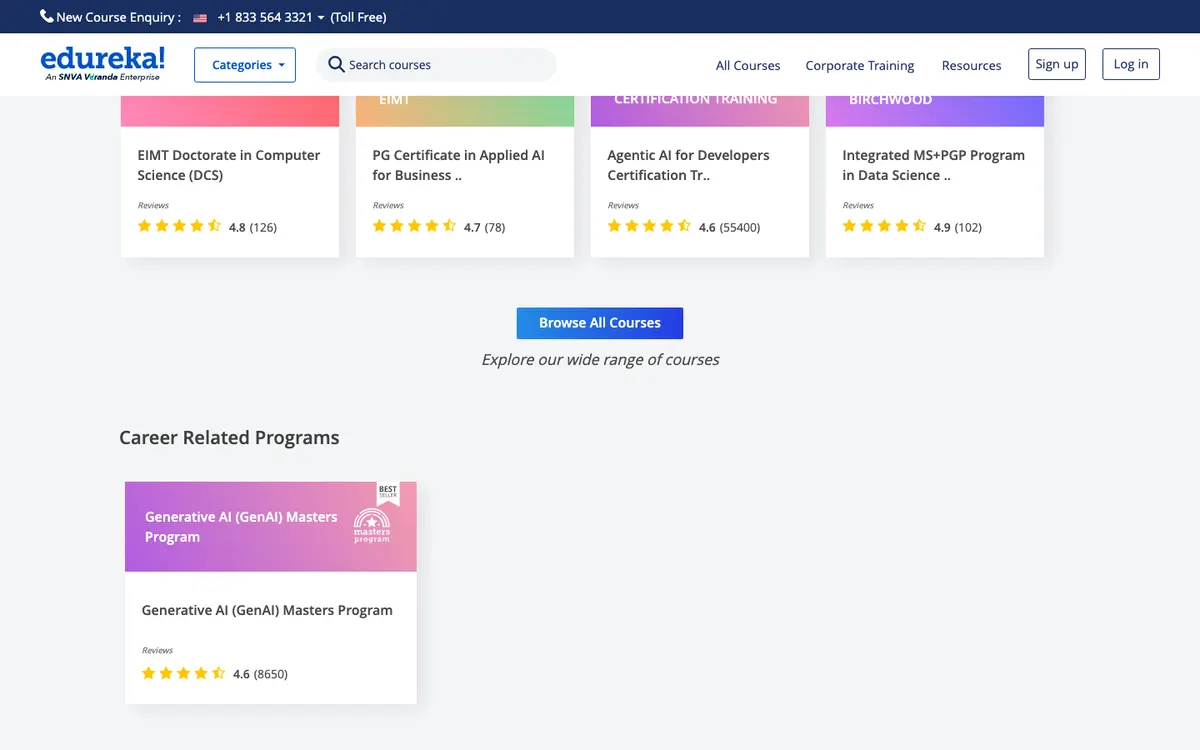1200x750 pixels.
Task: Click the 4.7 (78) star rating
Action: (439, 227)
